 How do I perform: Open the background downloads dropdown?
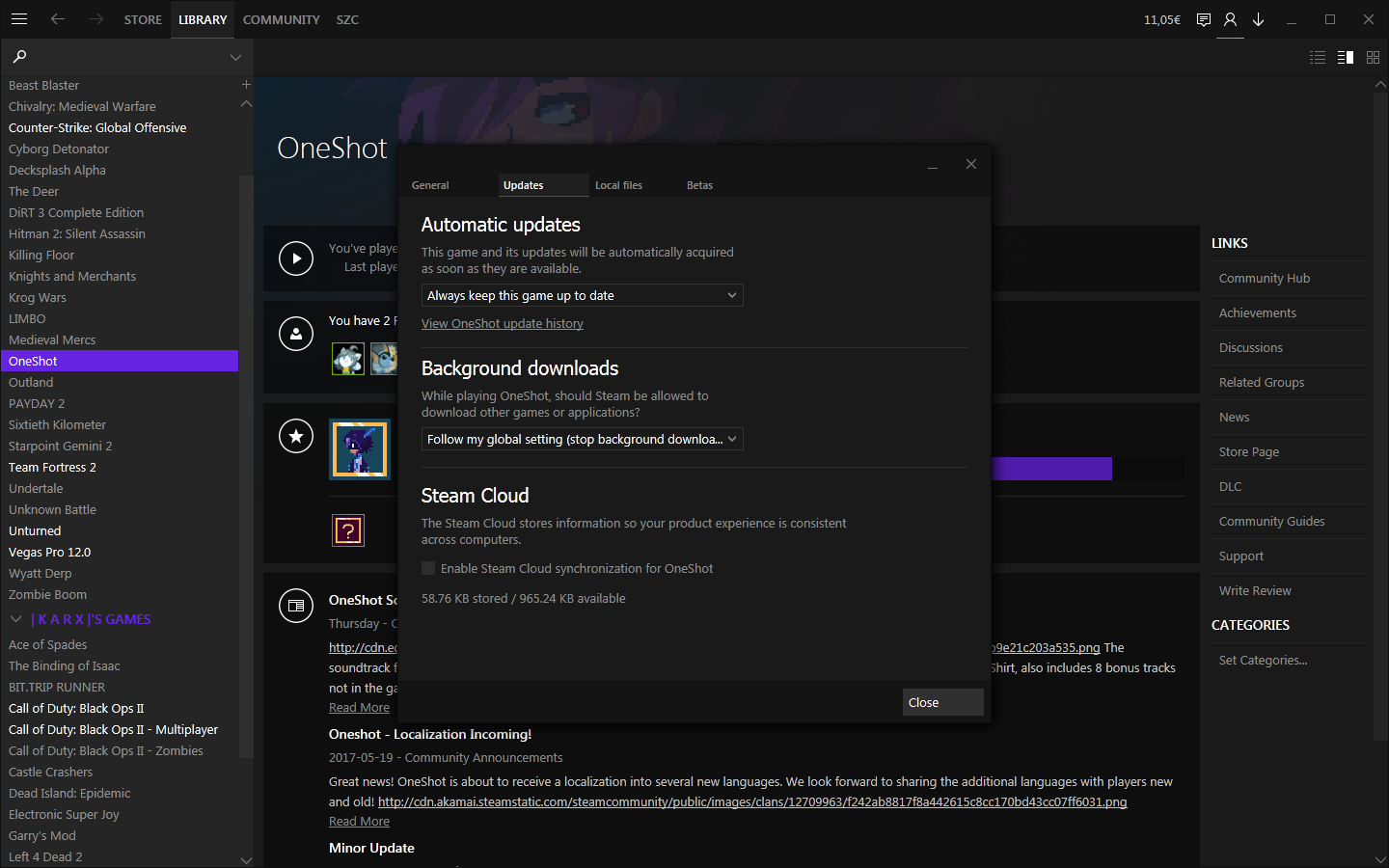point(582,439)
